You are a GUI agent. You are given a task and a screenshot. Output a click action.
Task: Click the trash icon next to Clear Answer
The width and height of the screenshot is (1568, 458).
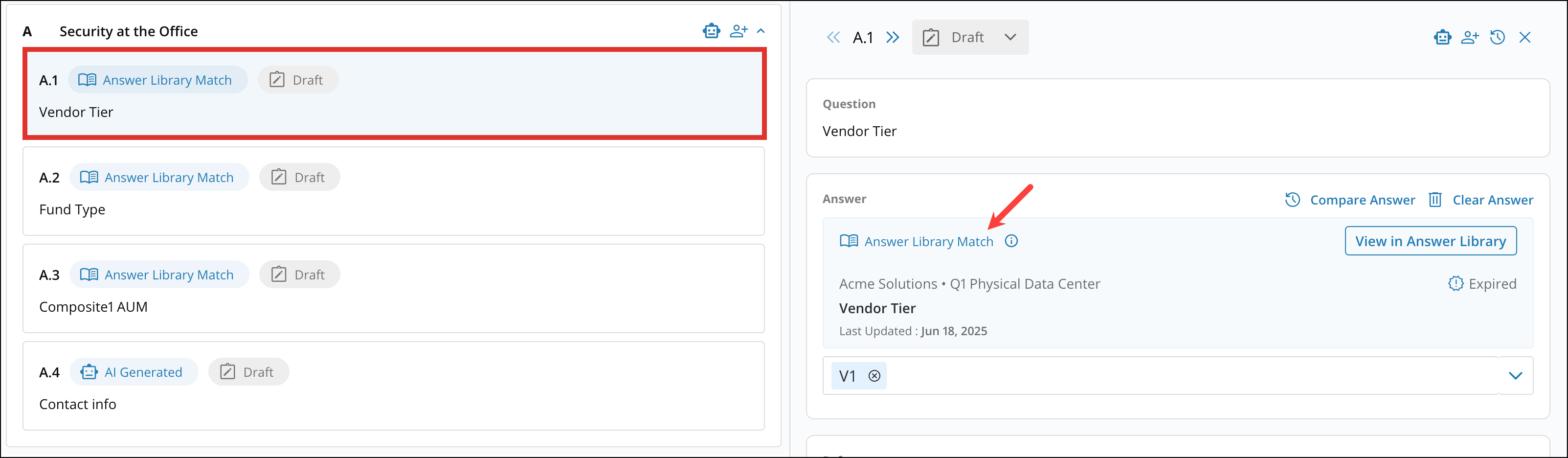[x=1435, y=200]
